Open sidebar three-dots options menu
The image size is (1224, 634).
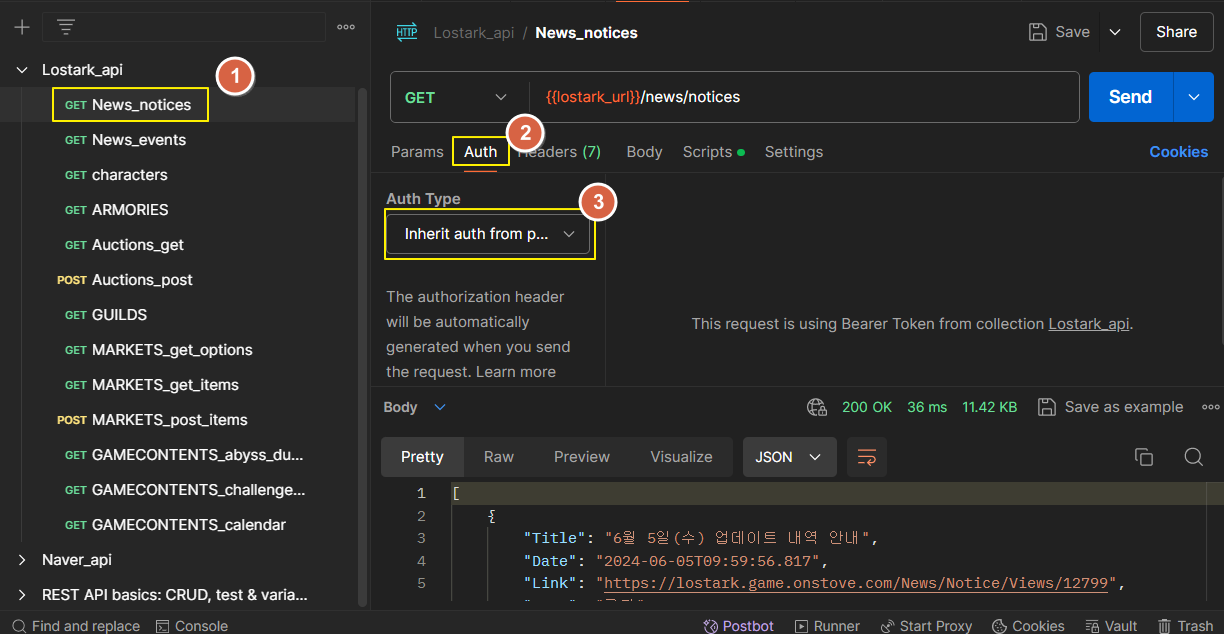tap(346, 27)
